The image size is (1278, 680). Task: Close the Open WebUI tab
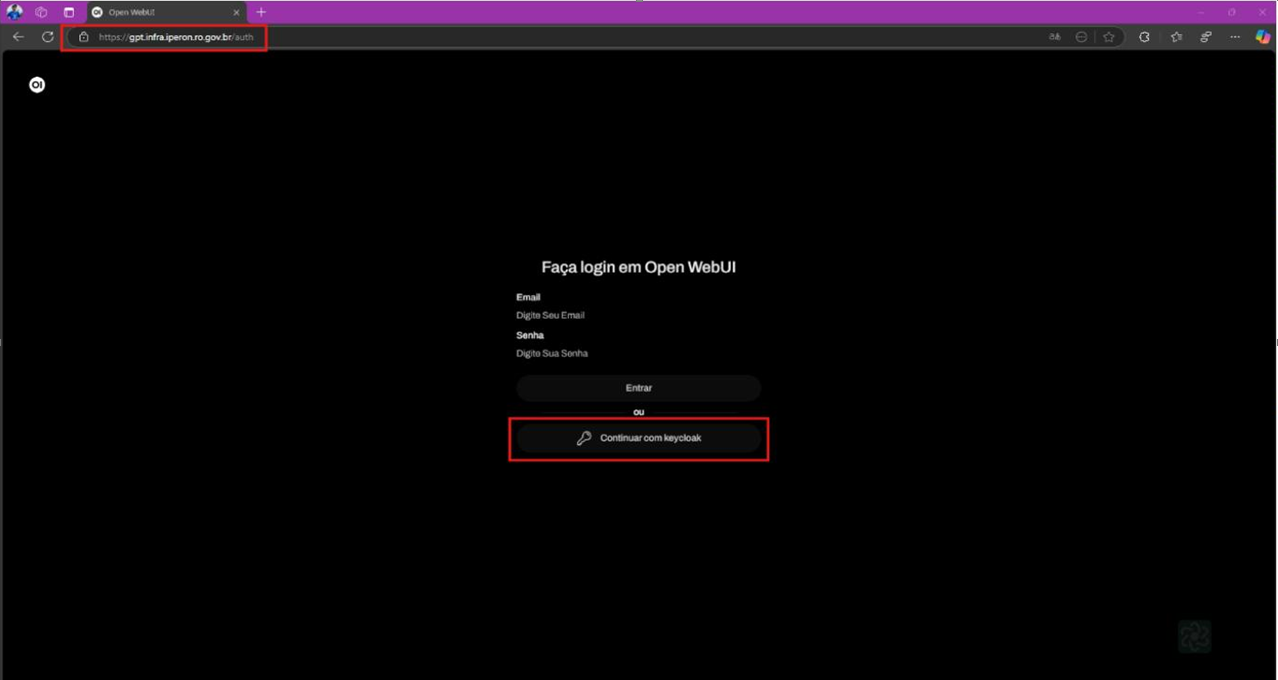tap(237, 12)
